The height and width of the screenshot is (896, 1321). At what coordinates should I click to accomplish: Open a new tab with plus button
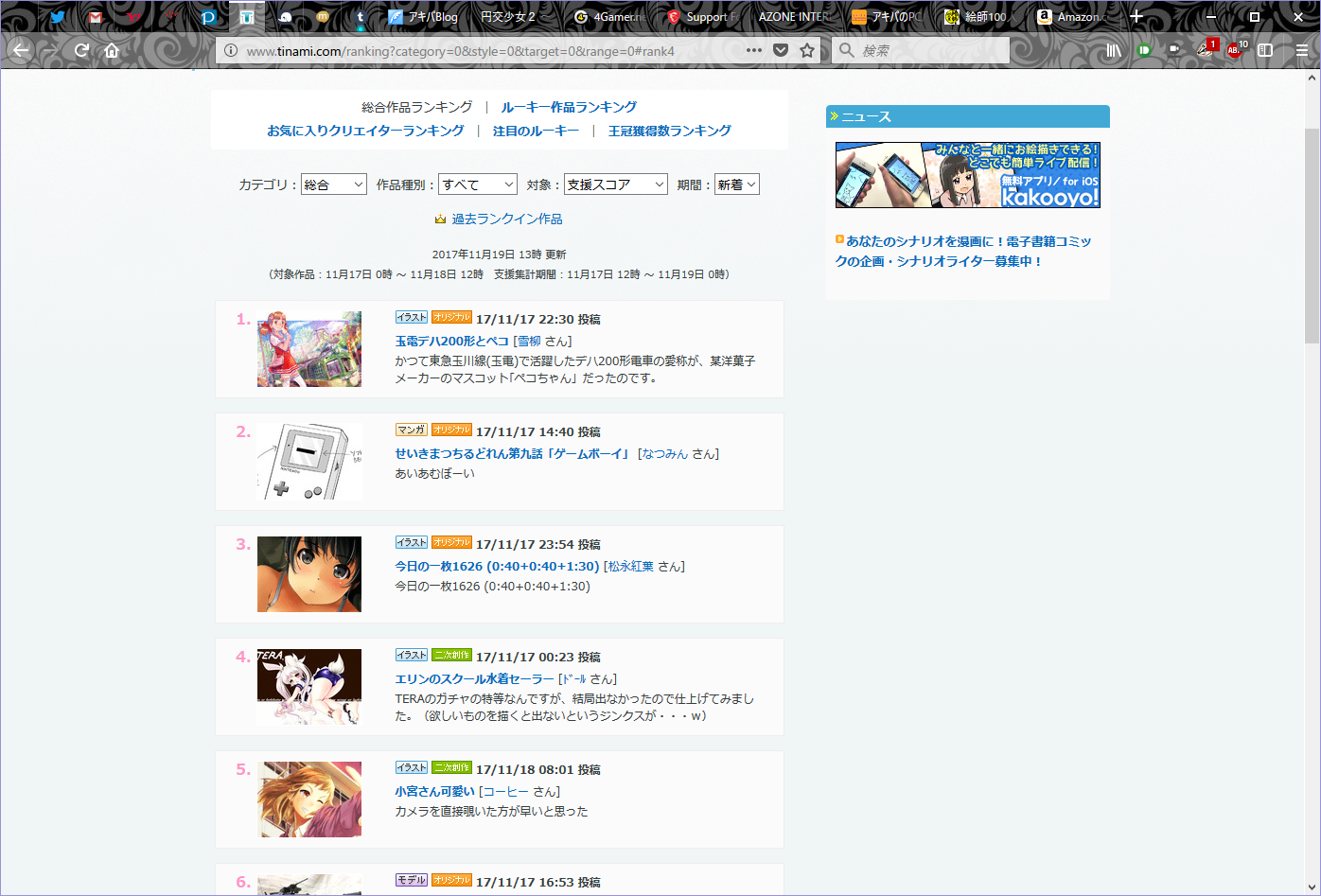pyautogui.click(x=1136, y=16)
